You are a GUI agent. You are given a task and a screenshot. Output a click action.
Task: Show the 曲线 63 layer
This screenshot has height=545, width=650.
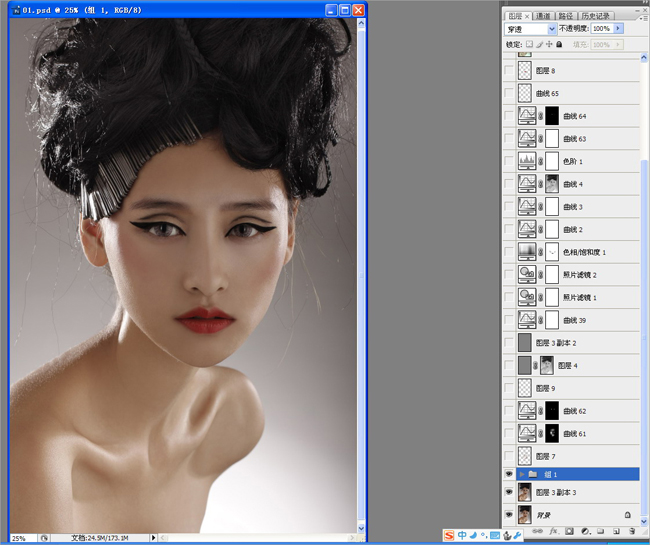click(x=509, y=138)
